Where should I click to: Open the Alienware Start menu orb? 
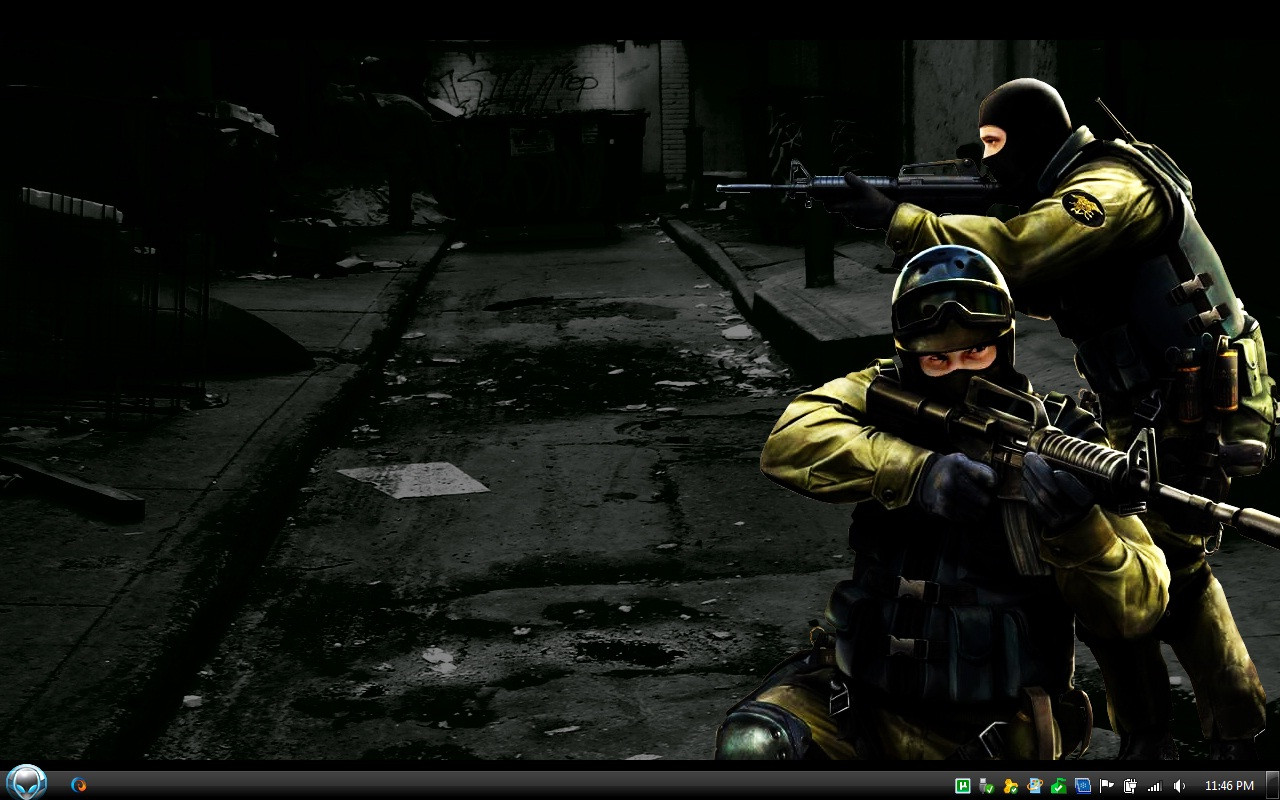(x=26, y=782)
